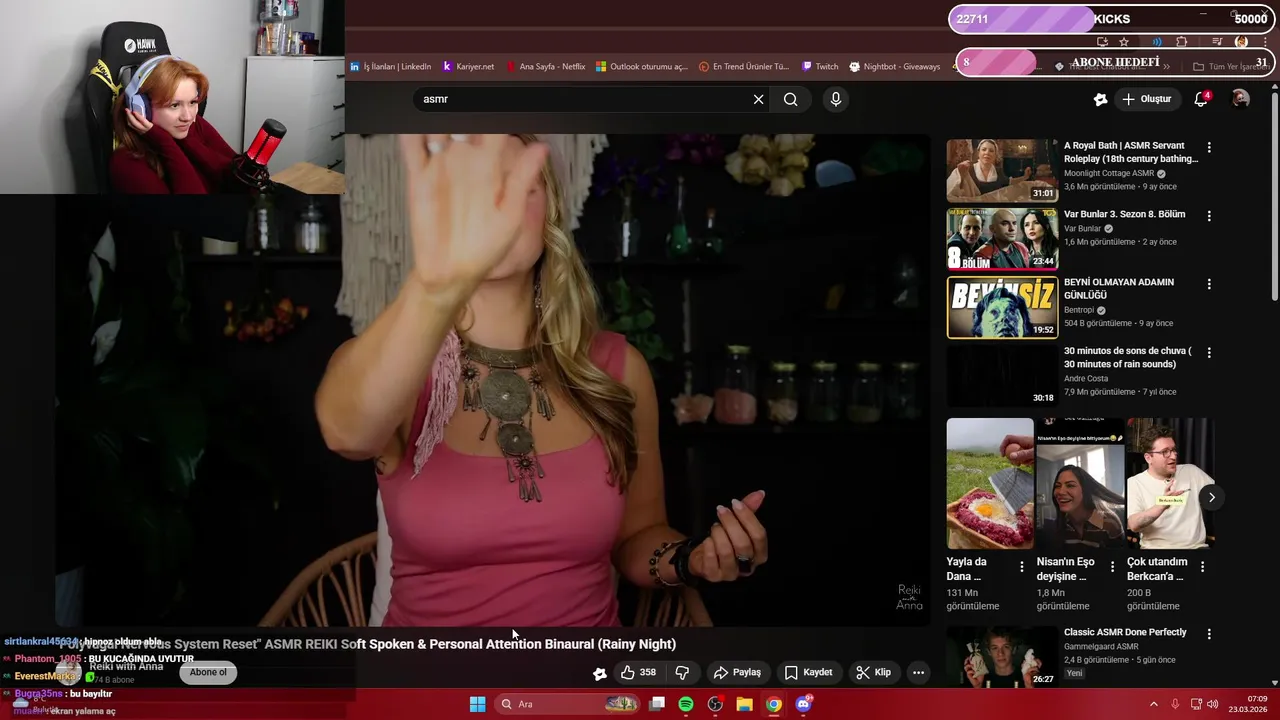Click the YouTube page vertical scrollbar
1280x720 pixels.
point(1274,195)
